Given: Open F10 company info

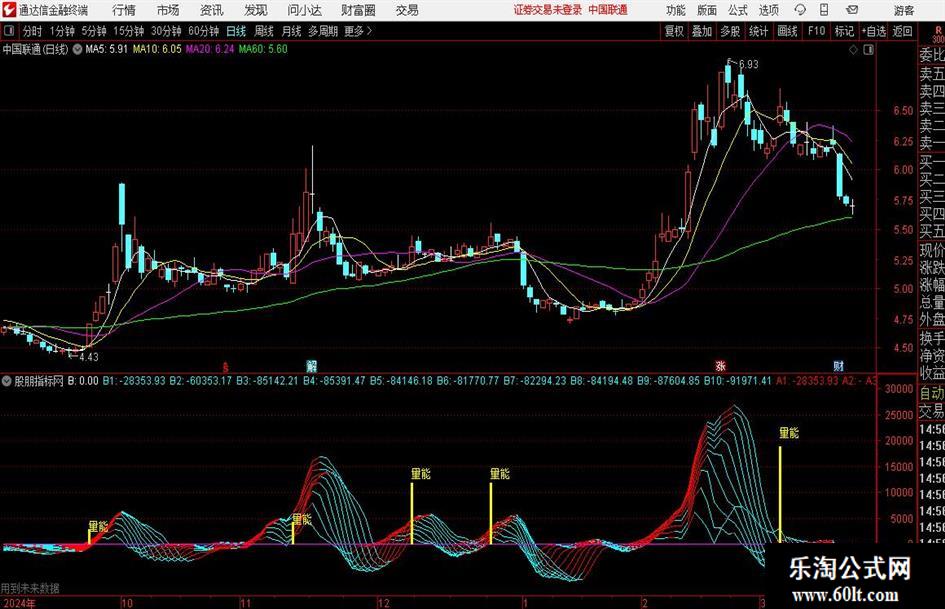Looking at the screenshot, I should 817,31.
